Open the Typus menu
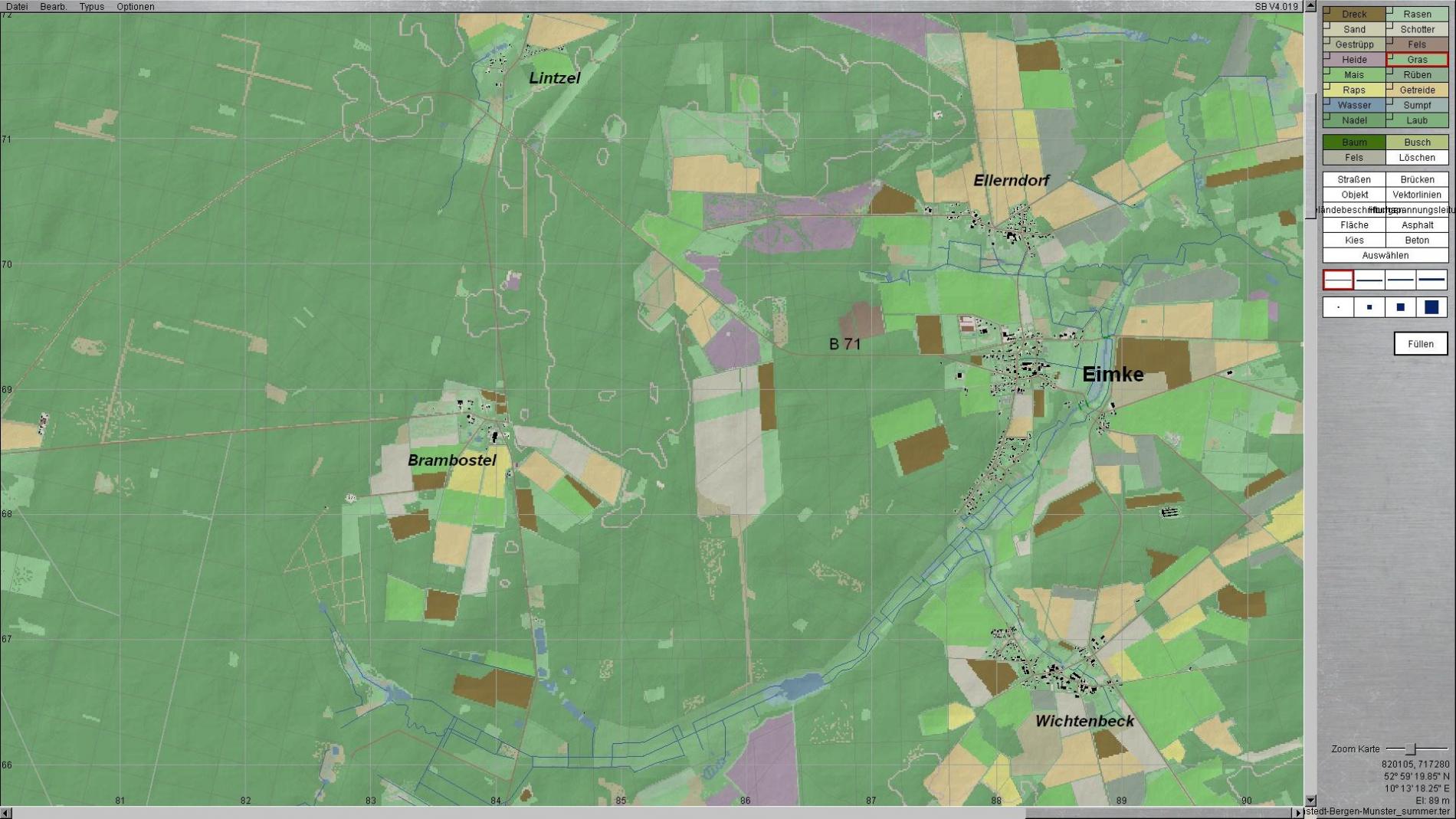Viewport: 1456px width, 819px height. (91, 6)
